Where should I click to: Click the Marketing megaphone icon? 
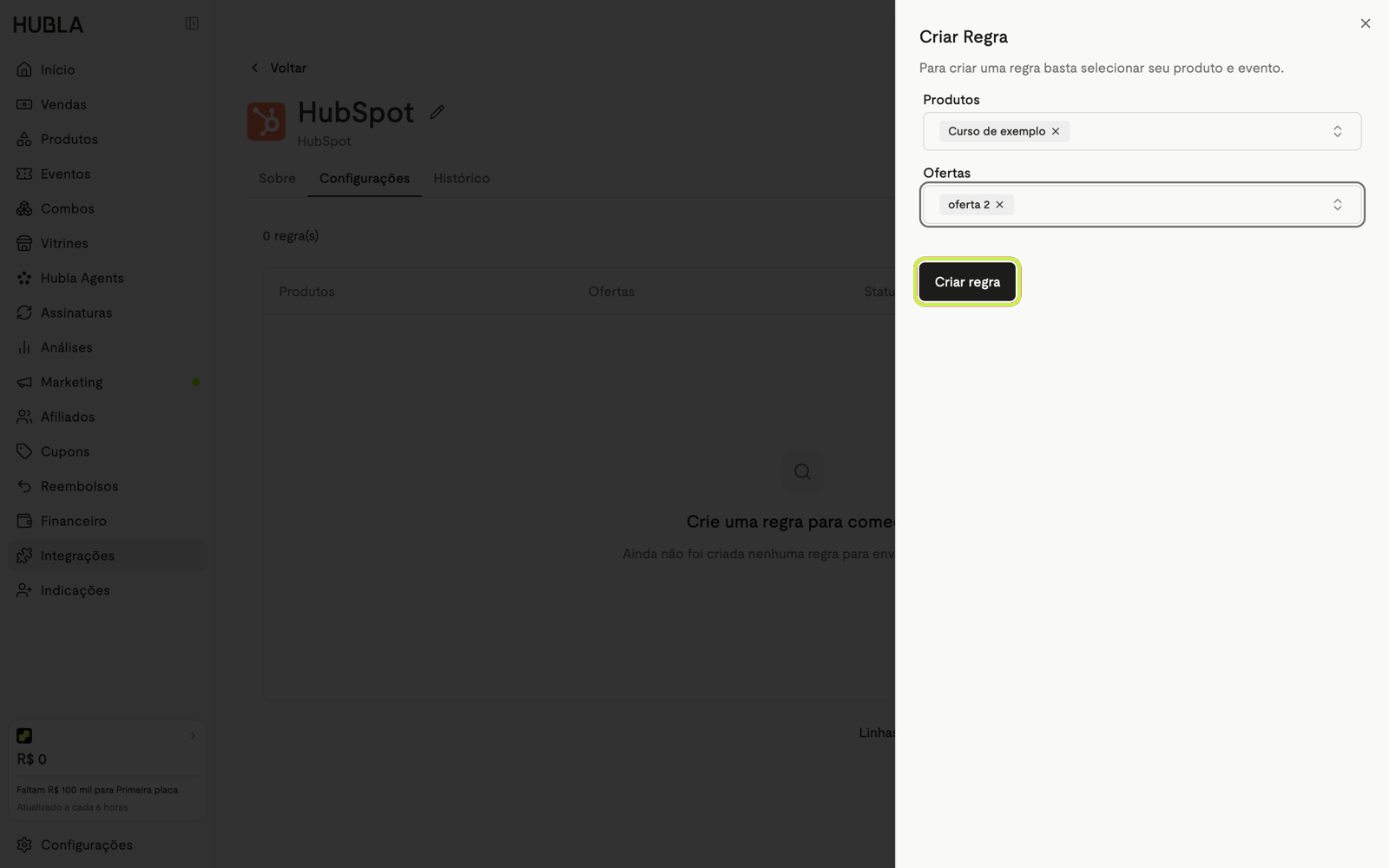click(24, 382)
